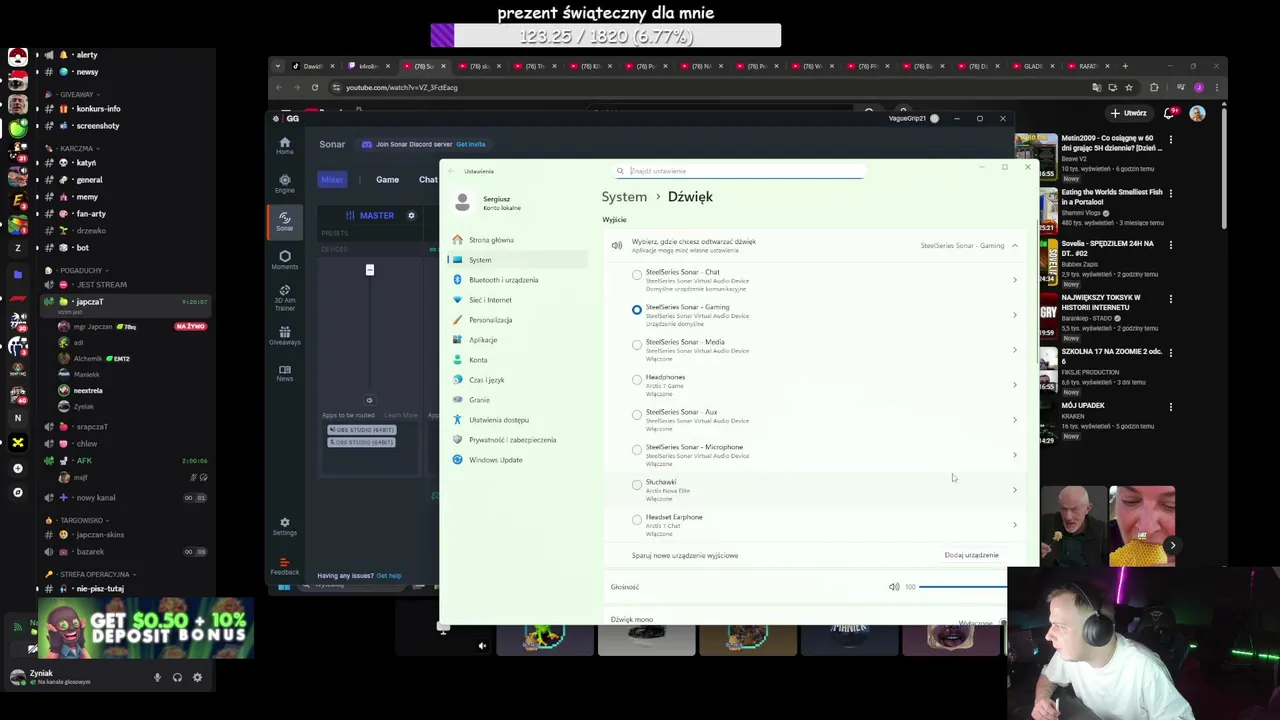Select SteelSeries Sonar - Microphone output device
This screenshot has height=720, width=1280.
coord(637,450)
